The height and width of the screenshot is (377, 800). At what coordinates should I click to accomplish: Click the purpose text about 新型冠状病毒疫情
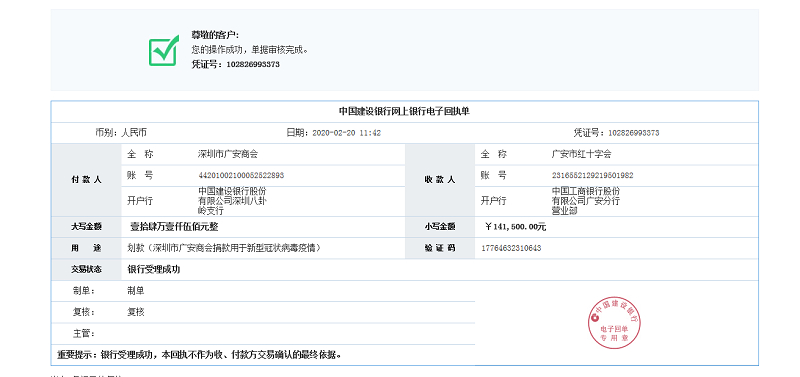coord(224,248)
